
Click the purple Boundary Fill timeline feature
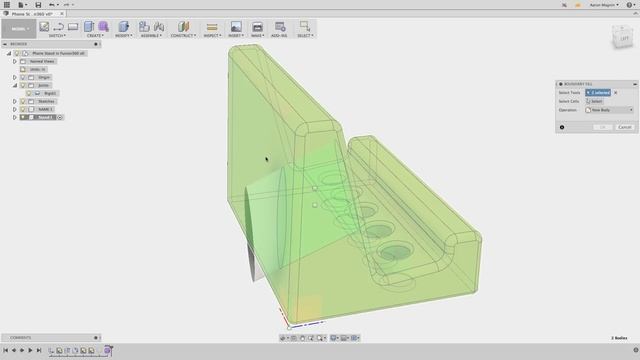click(107, 350)
